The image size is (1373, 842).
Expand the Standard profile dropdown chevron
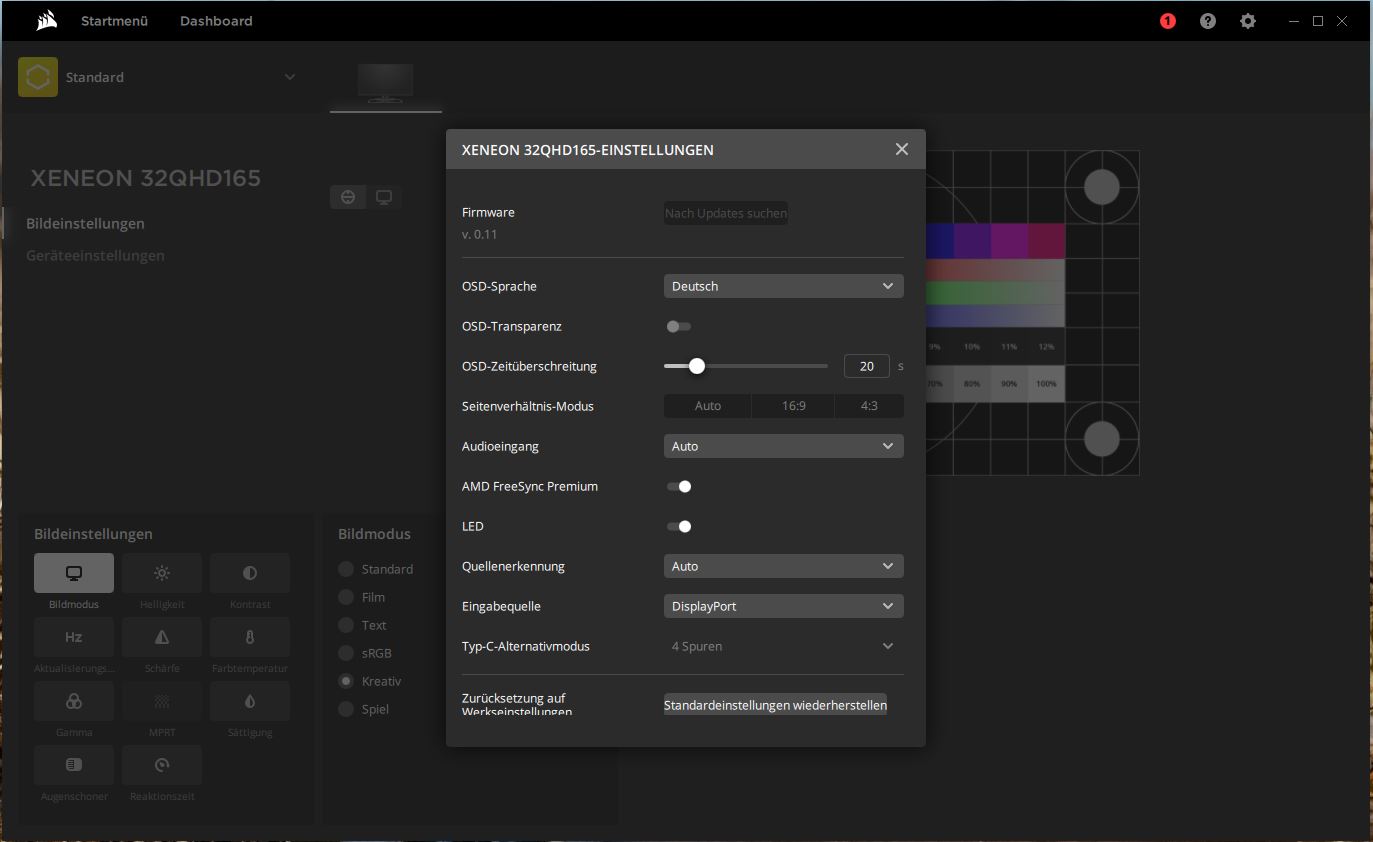point(290,77)
